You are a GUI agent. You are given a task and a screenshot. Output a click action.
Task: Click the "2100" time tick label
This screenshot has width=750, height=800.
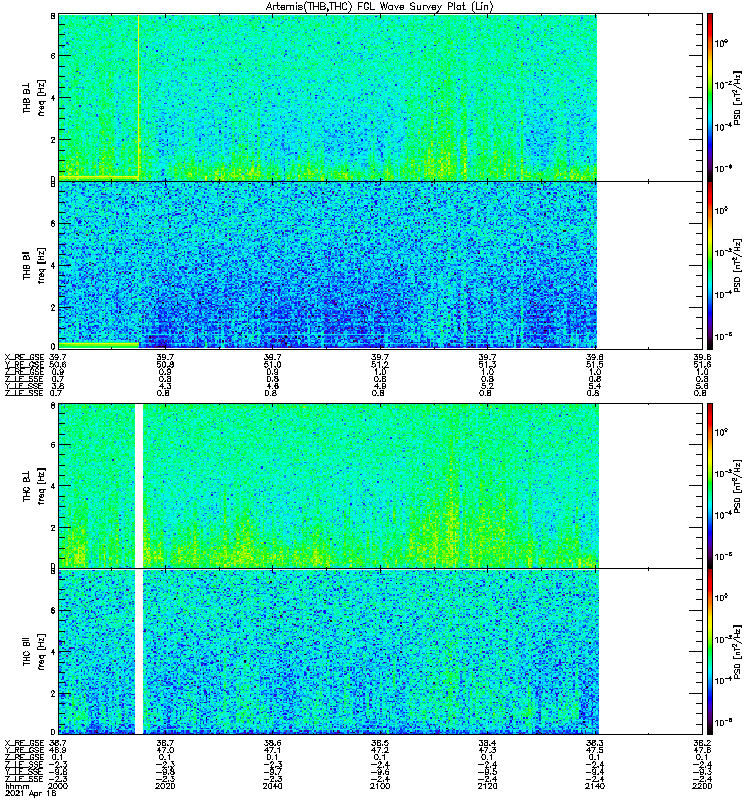click(380, 786)
